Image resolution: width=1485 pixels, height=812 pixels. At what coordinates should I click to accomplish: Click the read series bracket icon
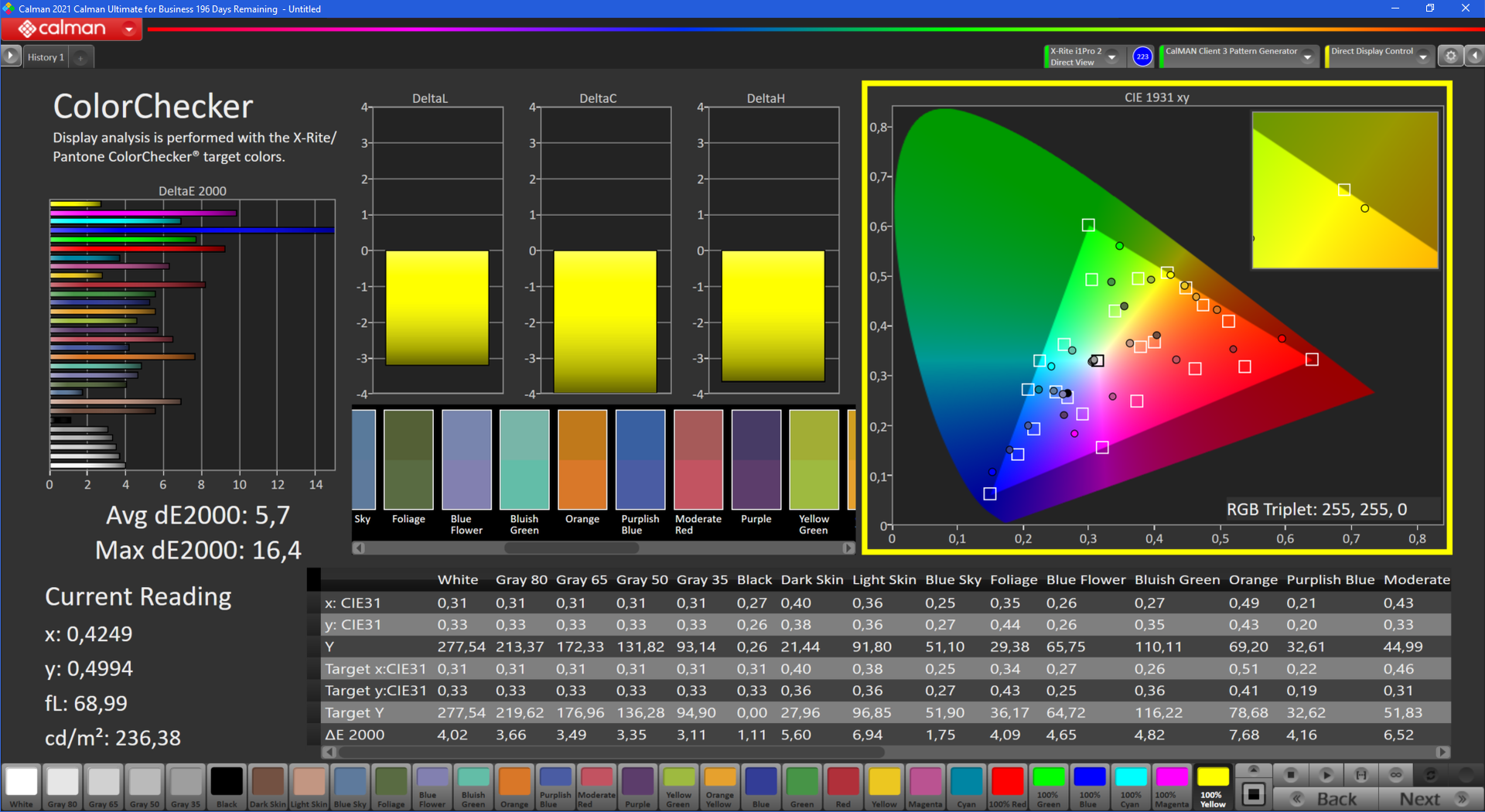point(1360,775)
